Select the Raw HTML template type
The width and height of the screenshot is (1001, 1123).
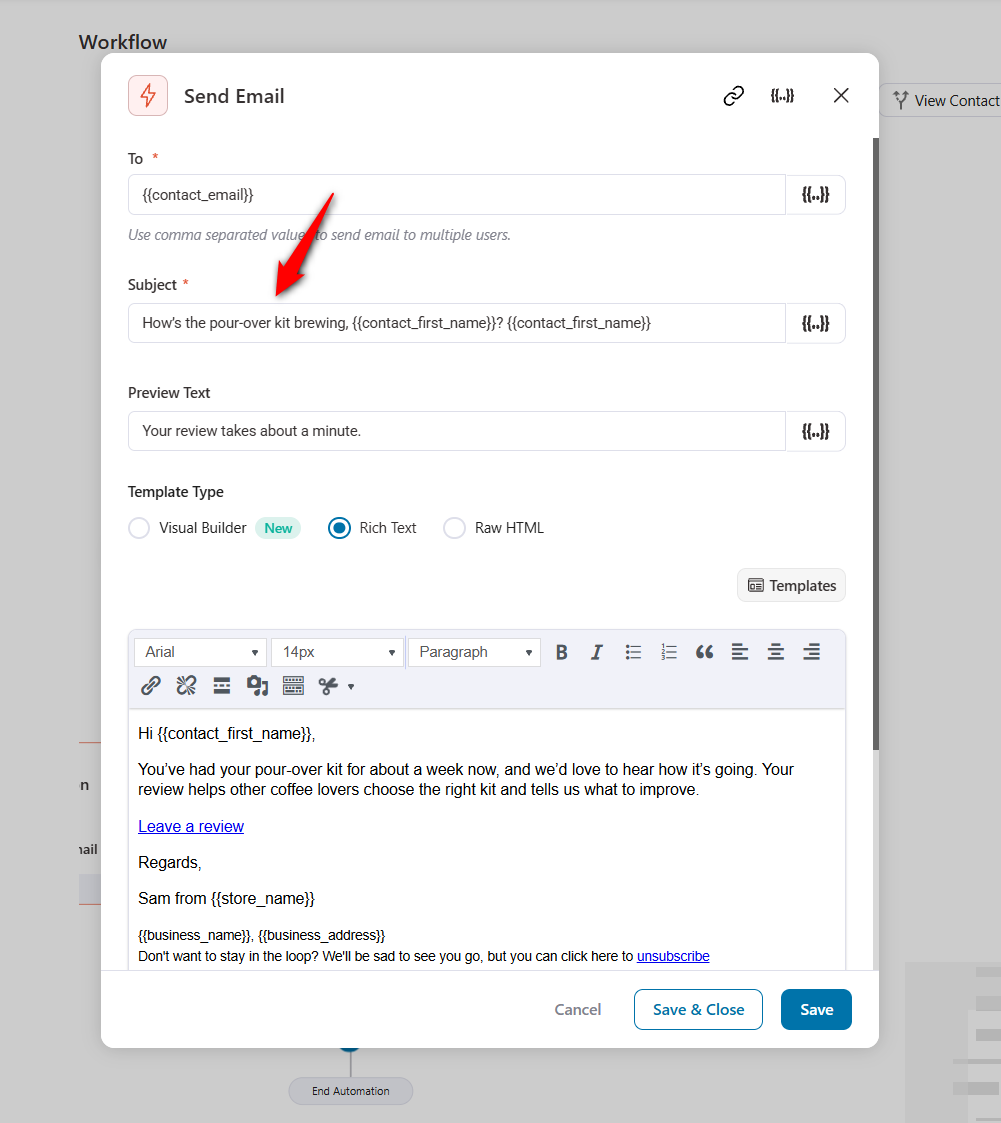[x=455, y=528]
